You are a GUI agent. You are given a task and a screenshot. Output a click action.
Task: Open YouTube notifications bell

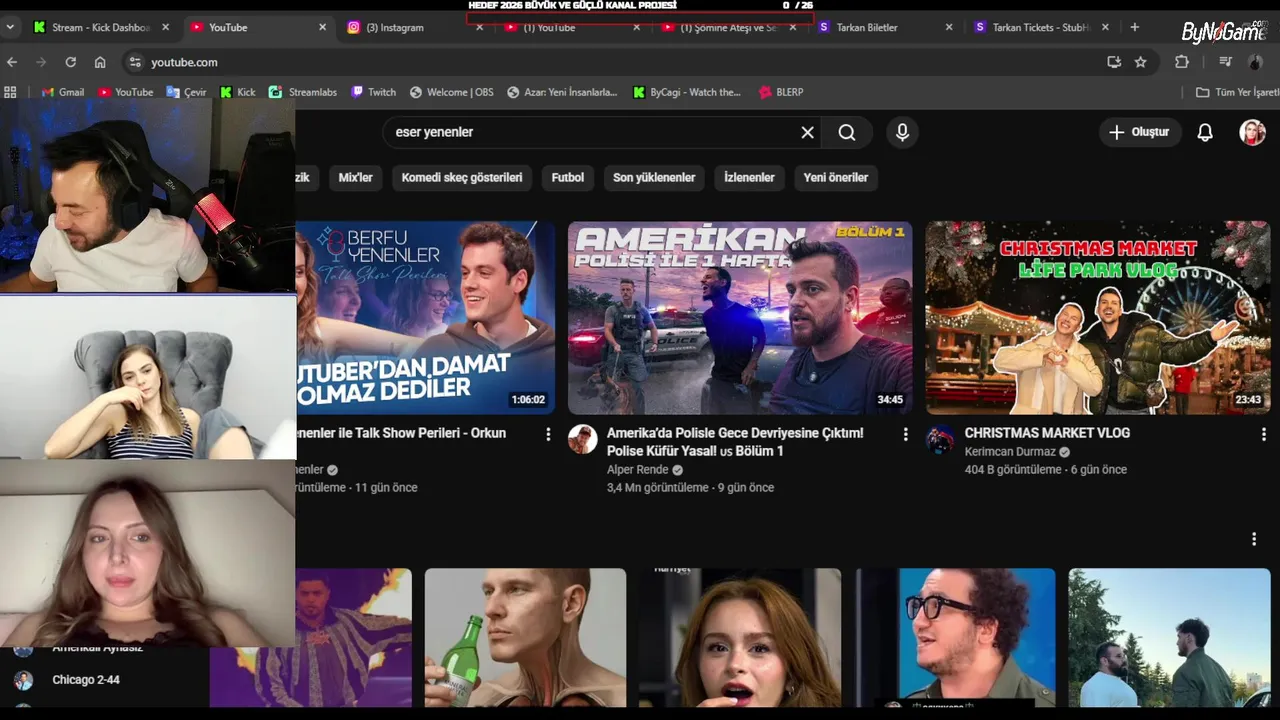click(1205, 132)
